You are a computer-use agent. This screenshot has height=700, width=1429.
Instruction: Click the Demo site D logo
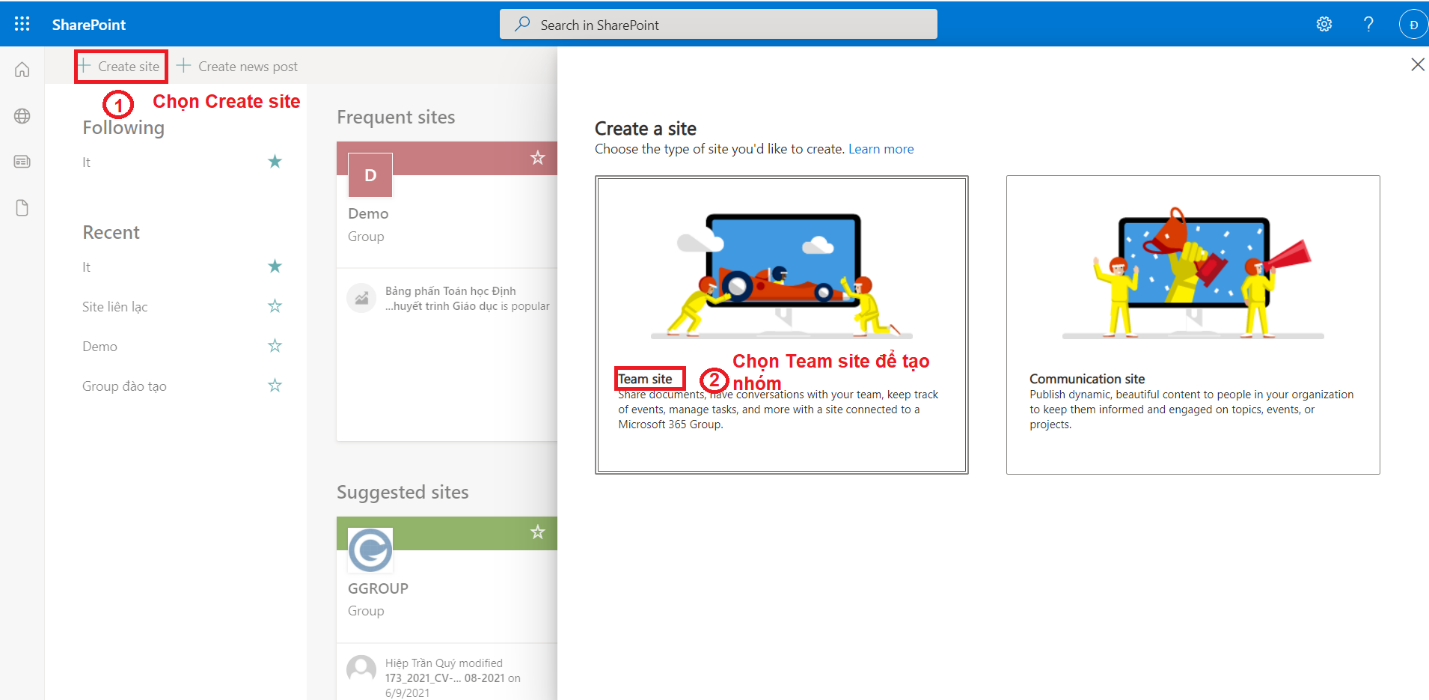370,175
